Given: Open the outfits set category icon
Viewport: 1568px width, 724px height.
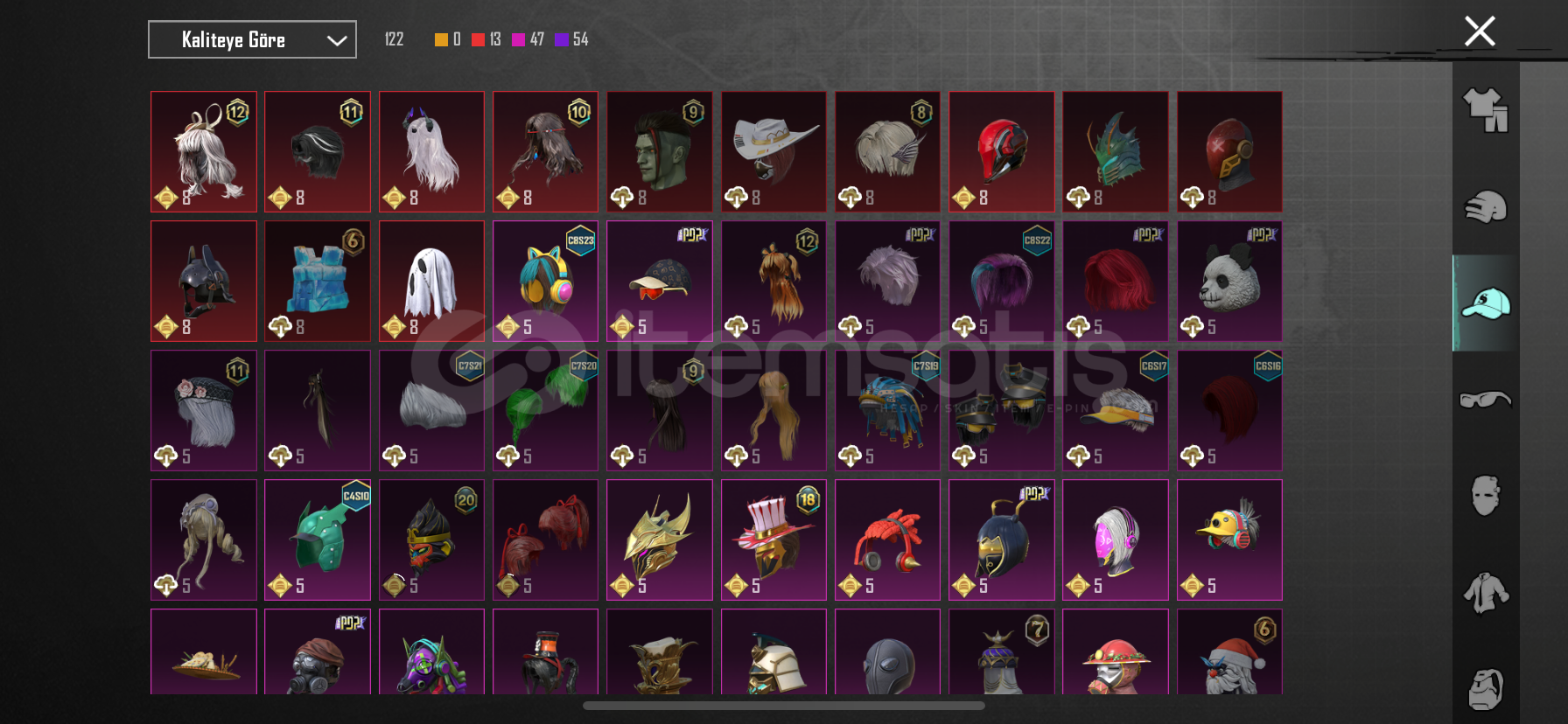Looking at the screenshot, I should [1486, 110].
